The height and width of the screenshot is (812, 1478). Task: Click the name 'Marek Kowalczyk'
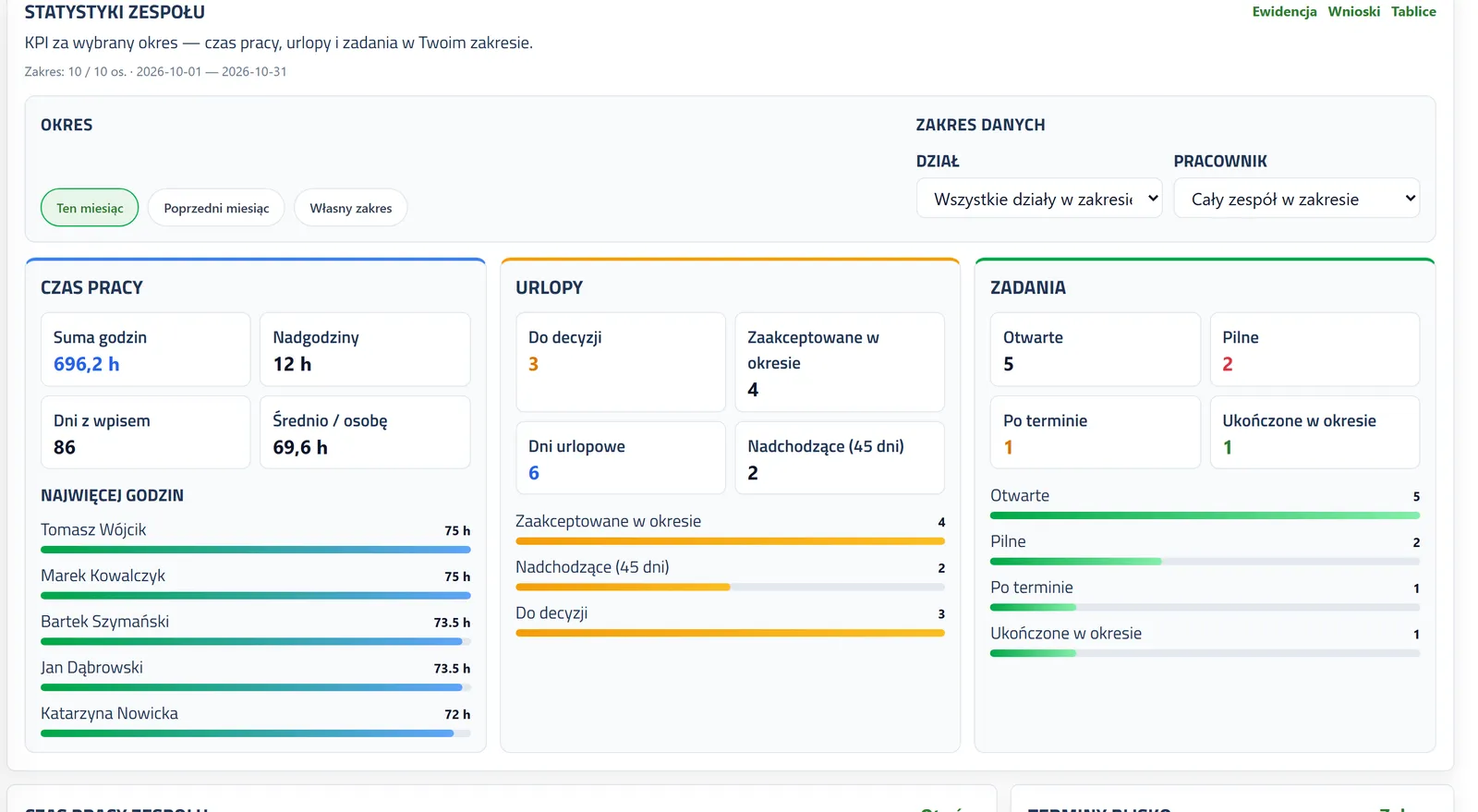coord(103,576)
